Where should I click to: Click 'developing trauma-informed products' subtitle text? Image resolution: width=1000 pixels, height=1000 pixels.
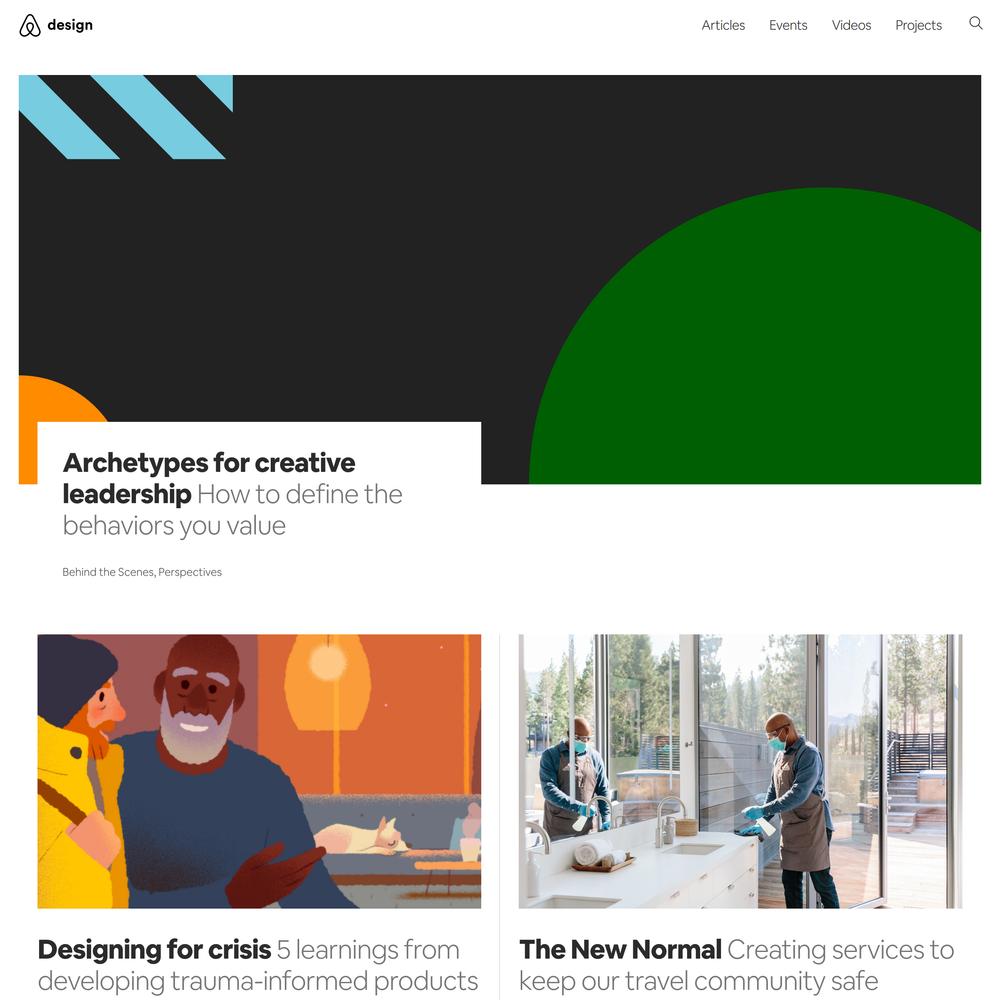[258, 981]
